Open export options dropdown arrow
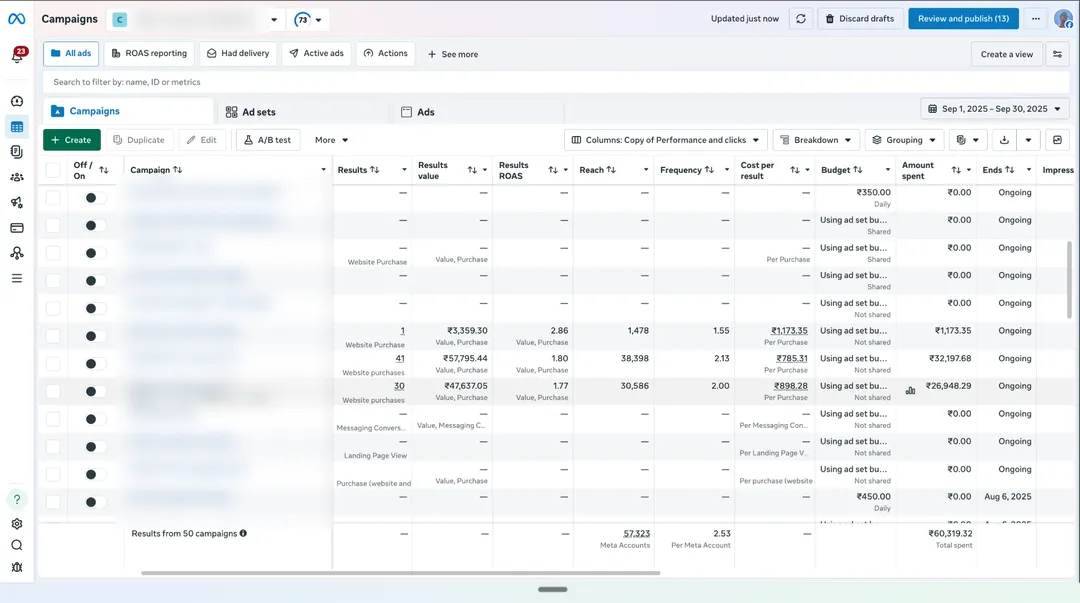 pyautogui.click(x=1028, y=140)
